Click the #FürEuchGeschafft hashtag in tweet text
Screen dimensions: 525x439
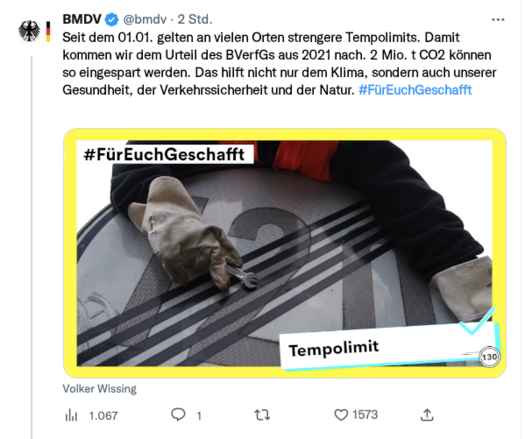coord(415,90)
